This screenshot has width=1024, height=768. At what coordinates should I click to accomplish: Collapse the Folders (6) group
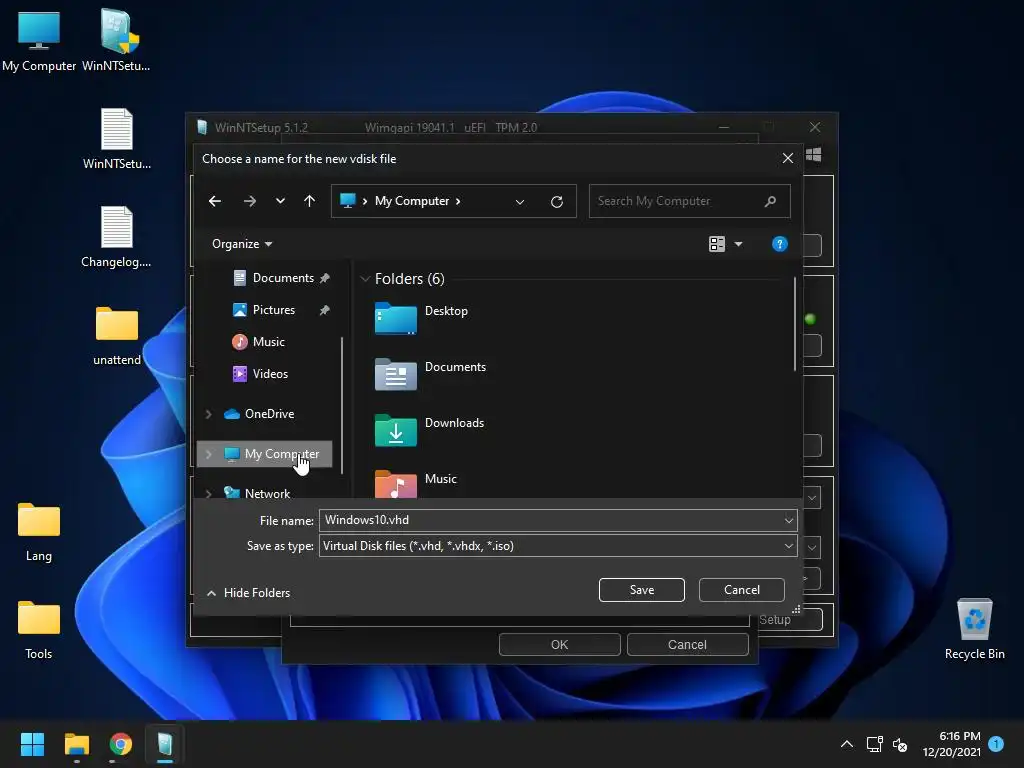pyautogui.click(x=365, y=279)
